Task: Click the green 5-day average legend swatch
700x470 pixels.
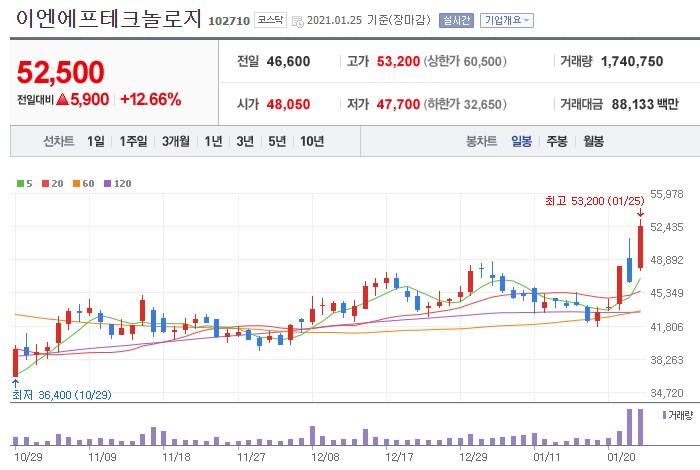Action: (20, 183)
